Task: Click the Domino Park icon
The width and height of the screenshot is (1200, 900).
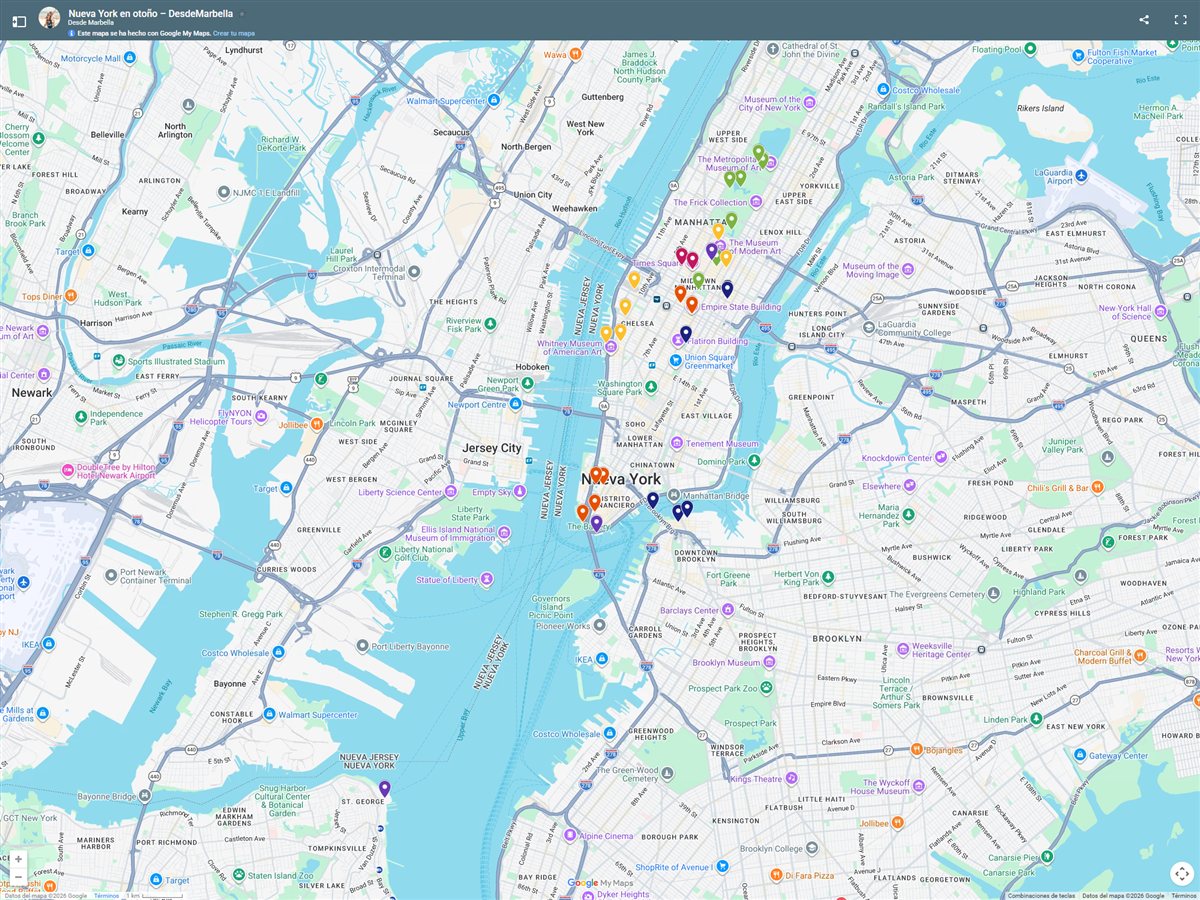Action: (x=754, y=461)
